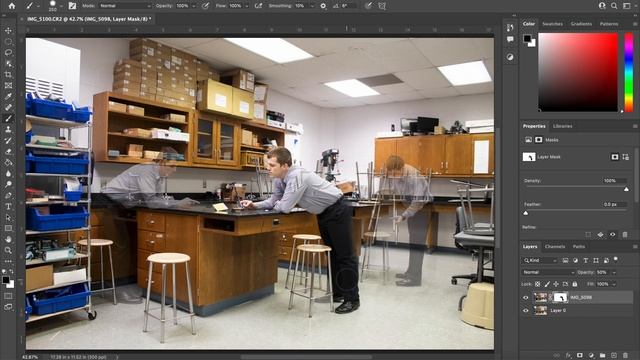This screenshot has height=360, width=640.
Task: Select the Type tool
Action: point(8,207)
